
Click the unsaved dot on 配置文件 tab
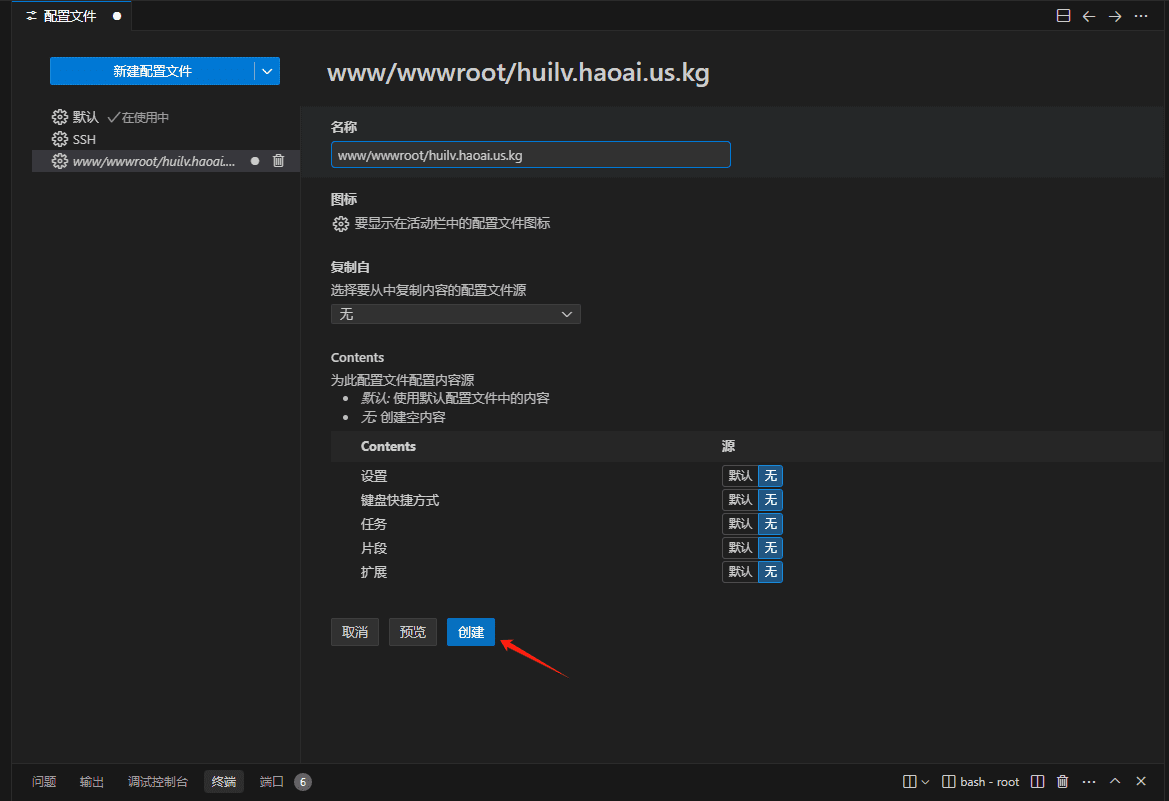pyautogui.click(x=117, y=16)
